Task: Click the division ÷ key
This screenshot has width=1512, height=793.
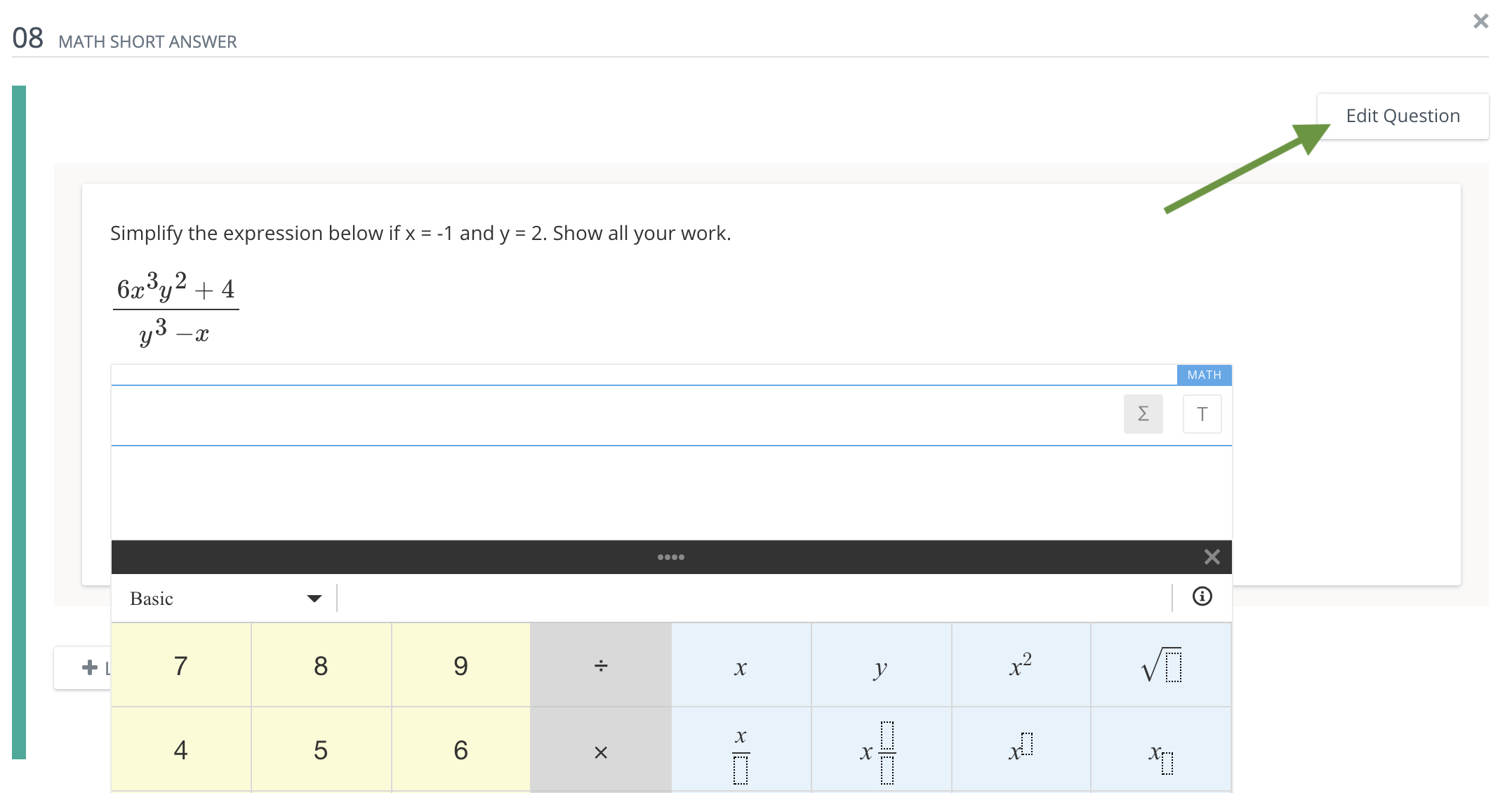Action: click(601, 665)
